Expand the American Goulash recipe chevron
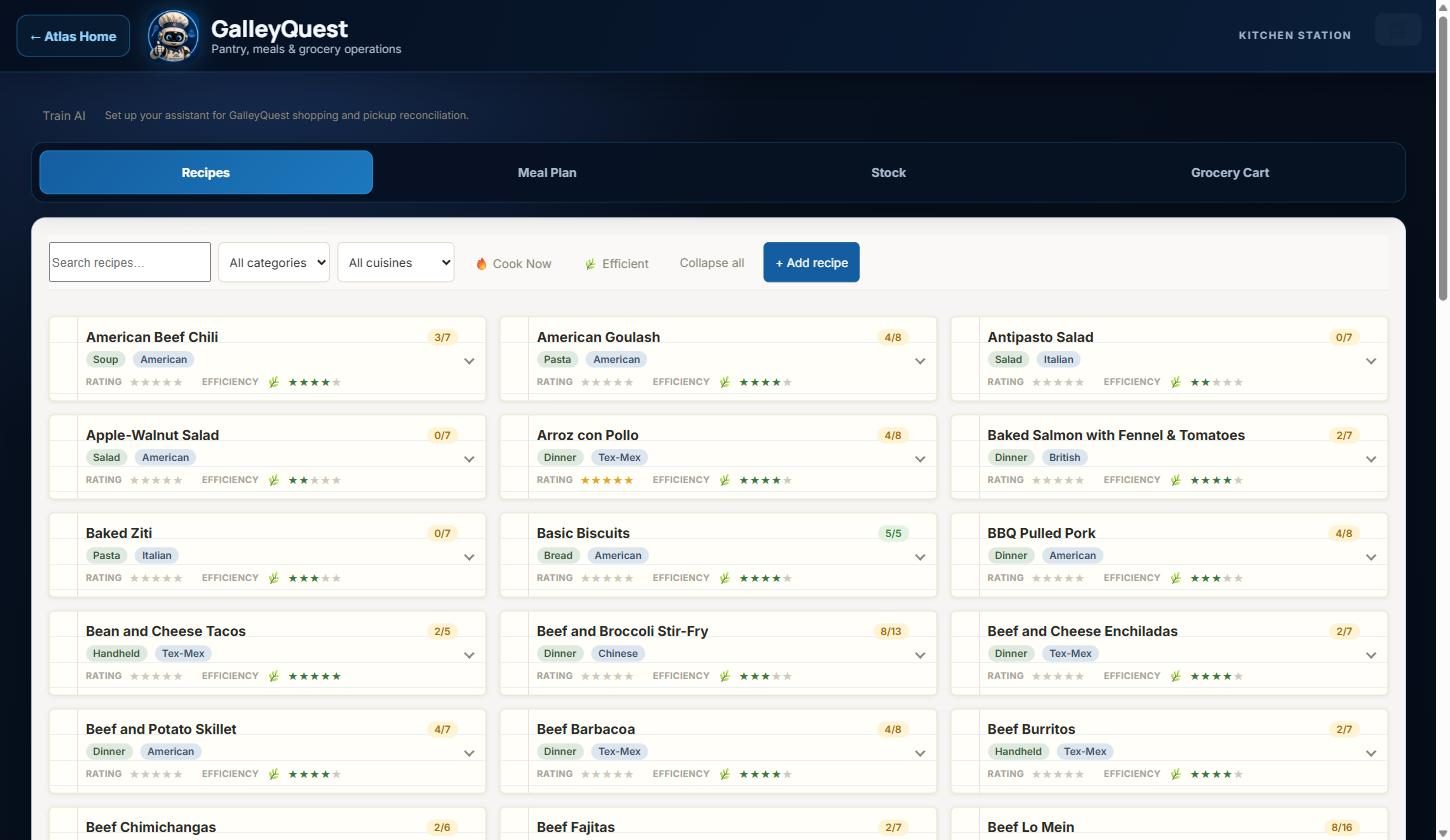 920,361
